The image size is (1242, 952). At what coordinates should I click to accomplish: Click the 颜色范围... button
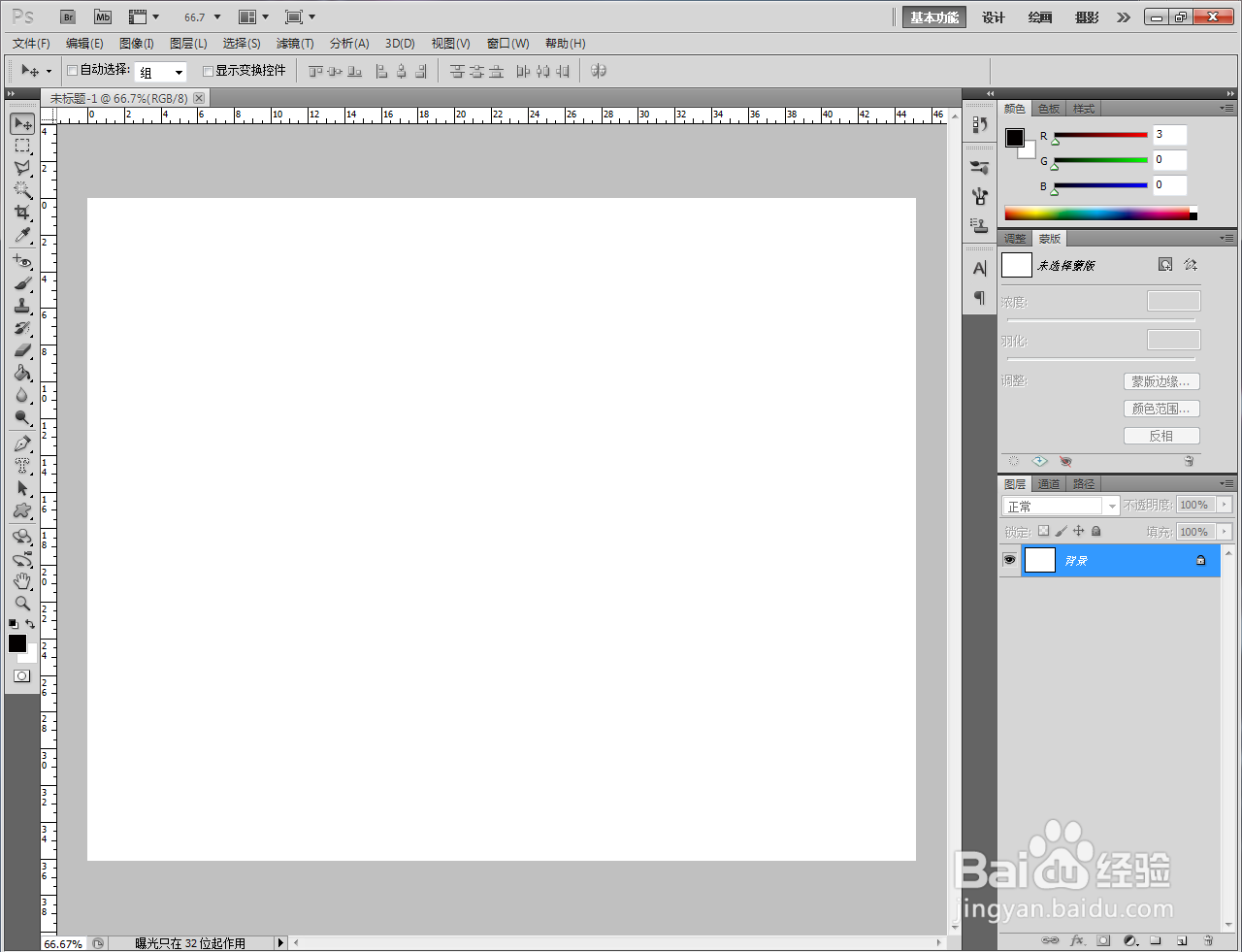[x=1161, y=409]
